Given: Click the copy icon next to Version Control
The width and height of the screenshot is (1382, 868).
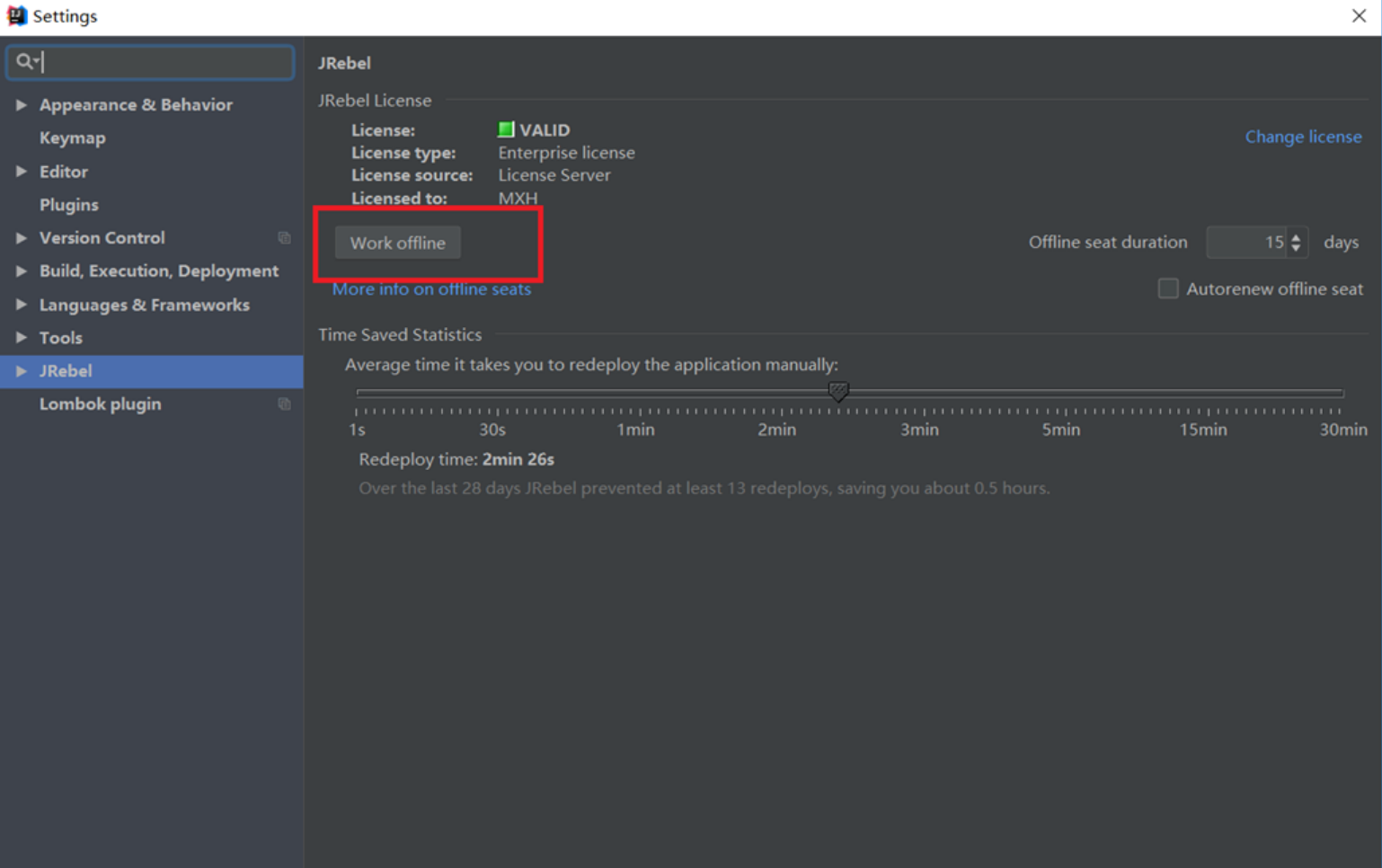Looking at the screenshot, I should [284, 238].
